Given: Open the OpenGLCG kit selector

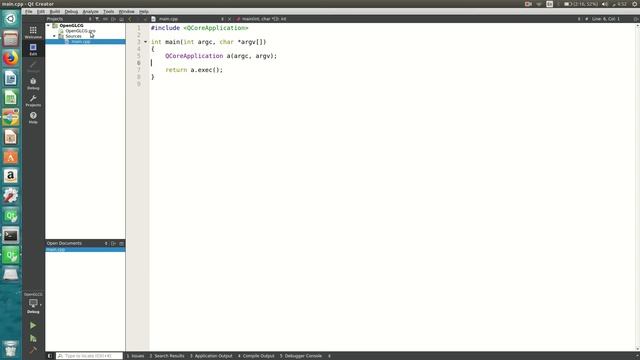Looking at the screenshot, I should coord(33,304).
